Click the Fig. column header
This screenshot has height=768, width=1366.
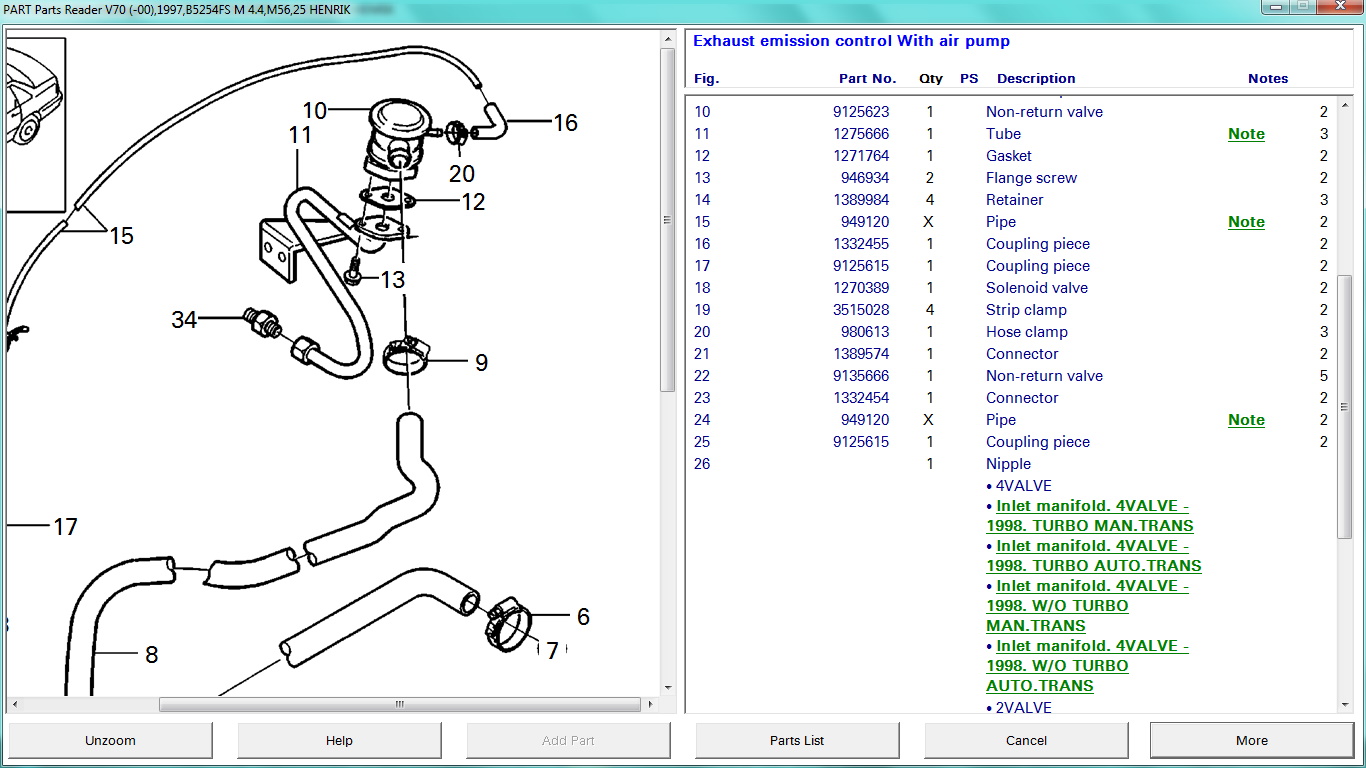click(706, 79)
